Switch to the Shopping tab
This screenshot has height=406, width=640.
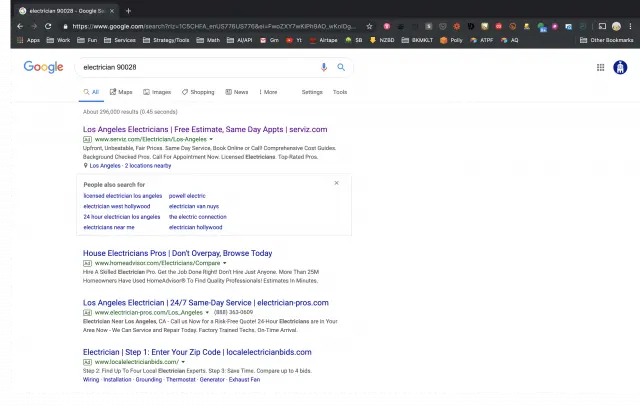(198, 92)
